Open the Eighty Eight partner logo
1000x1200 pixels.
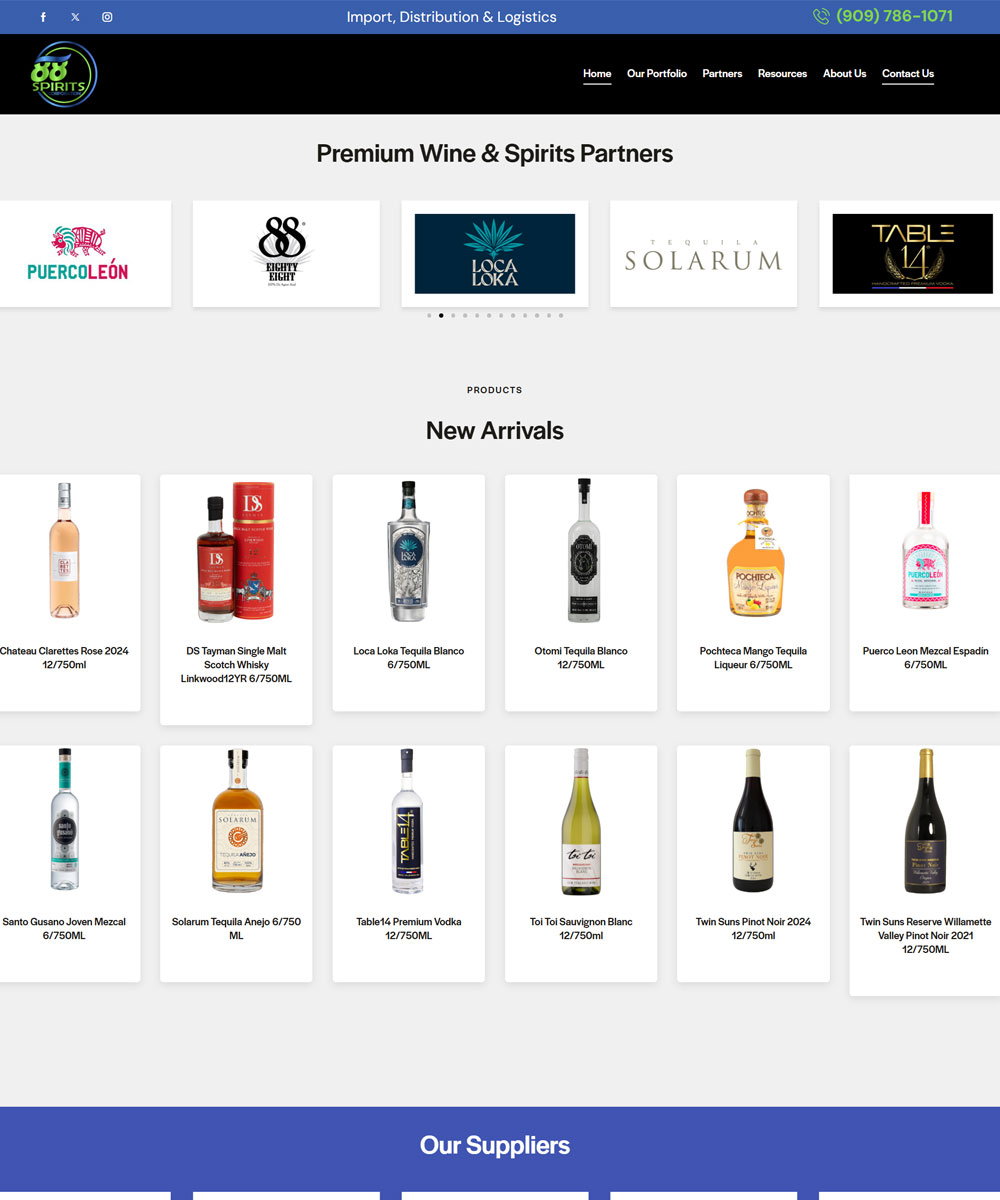click(286, 254)
